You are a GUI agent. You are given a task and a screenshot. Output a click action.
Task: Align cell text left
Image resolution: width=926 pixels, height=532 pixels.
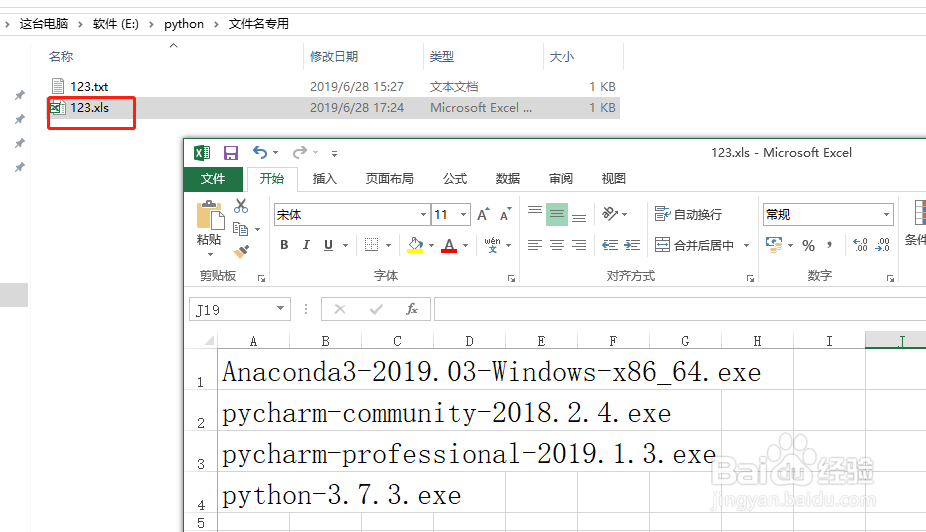(535, 245)
